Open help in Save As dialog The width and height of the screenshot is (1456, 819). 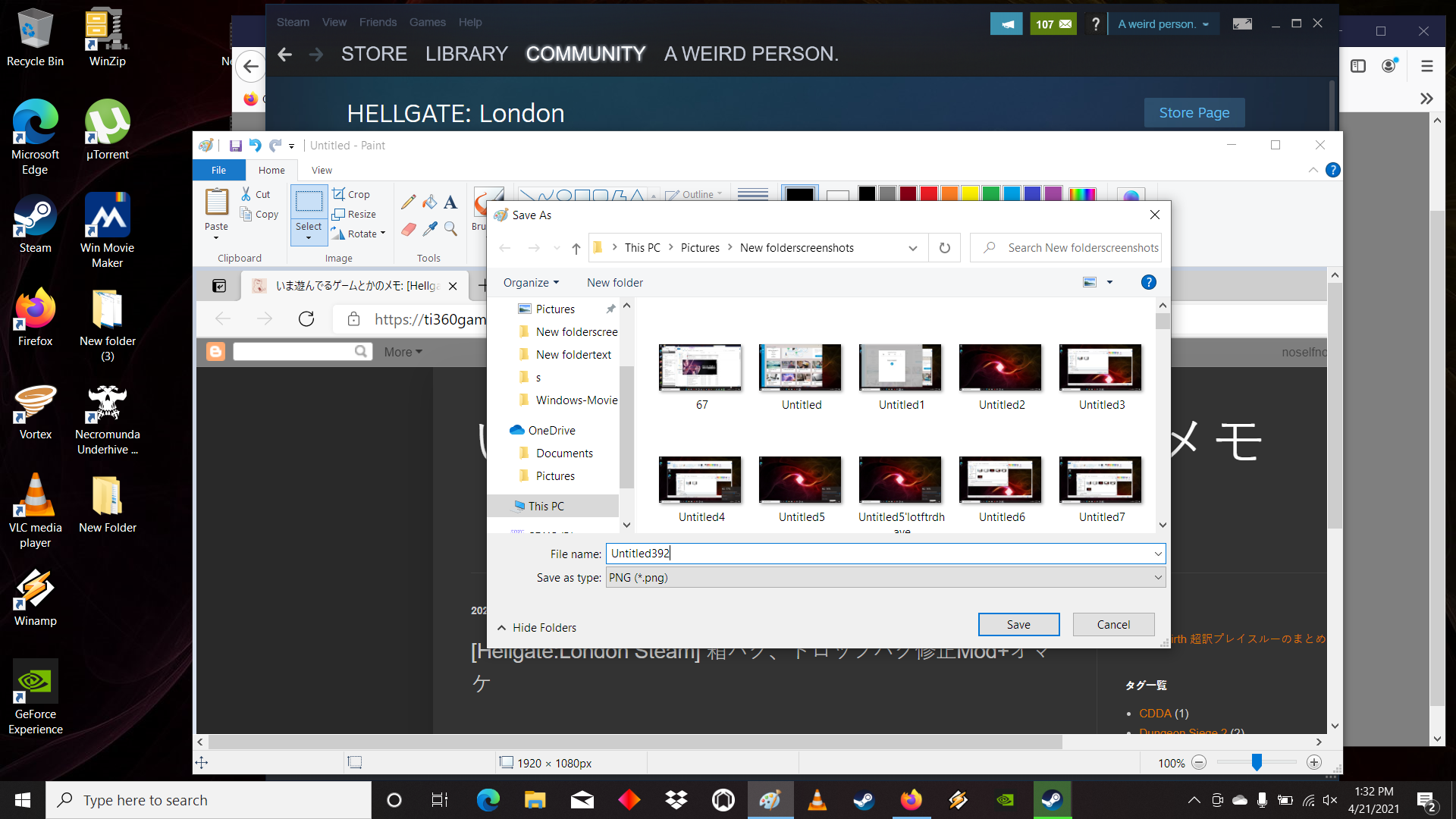pos(1148,282)
